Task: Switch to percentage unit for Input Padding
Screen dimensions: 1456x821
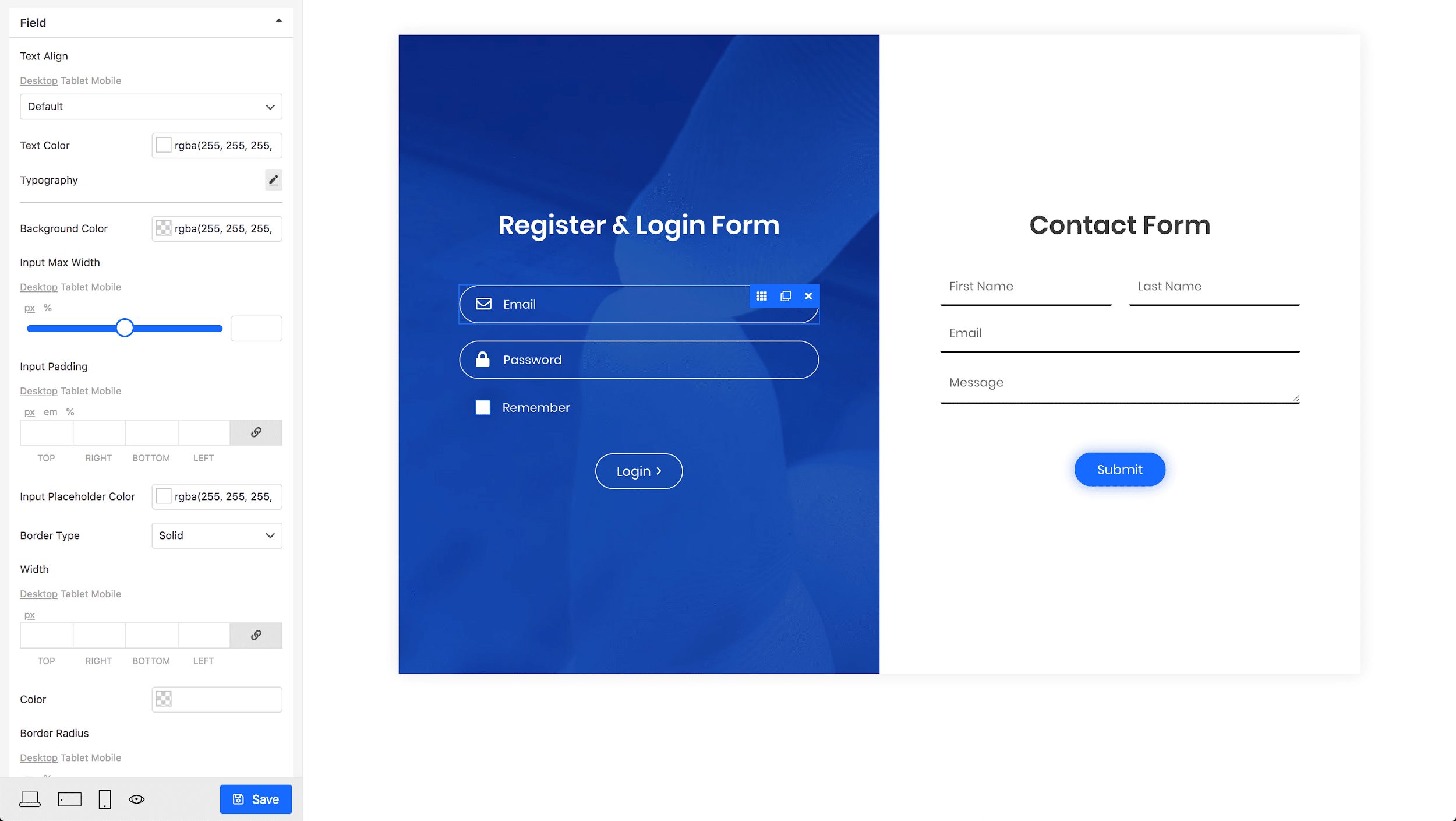Action: tap(70, 411)
